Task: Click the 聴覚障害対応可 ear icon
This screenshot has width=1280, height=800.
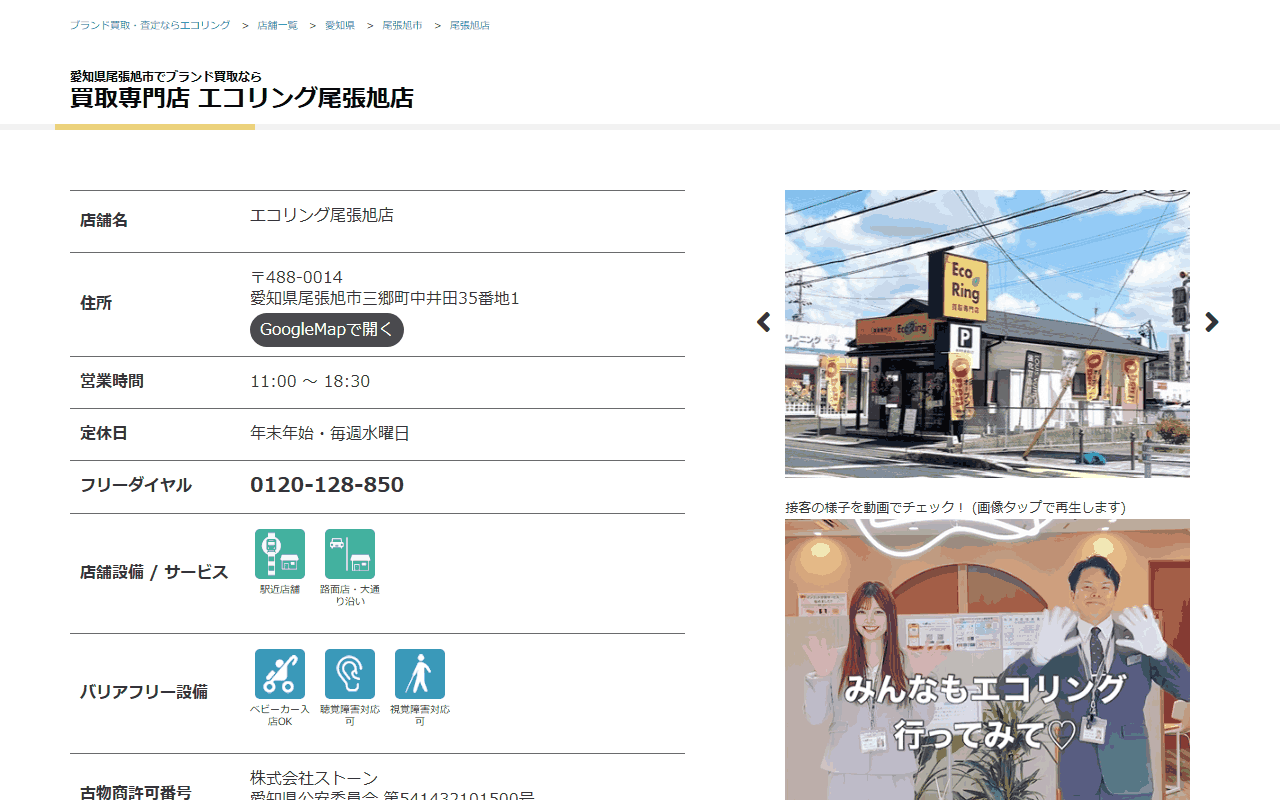Action: tap(350, 674)
